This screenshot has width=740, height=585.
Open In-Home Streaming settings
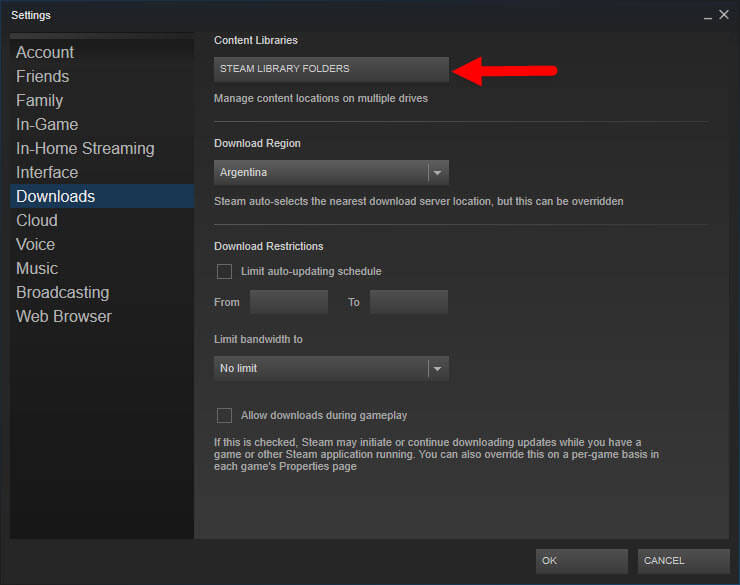pyautogui.click(x=102, y=149)
